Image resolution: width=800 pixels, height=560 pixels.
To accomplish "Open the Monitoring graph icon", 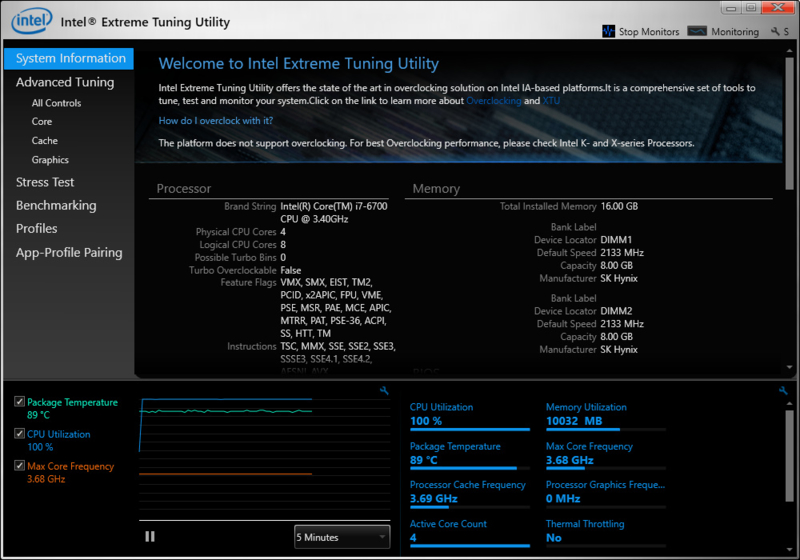I will pyautogui.click(x=697, y=31).
